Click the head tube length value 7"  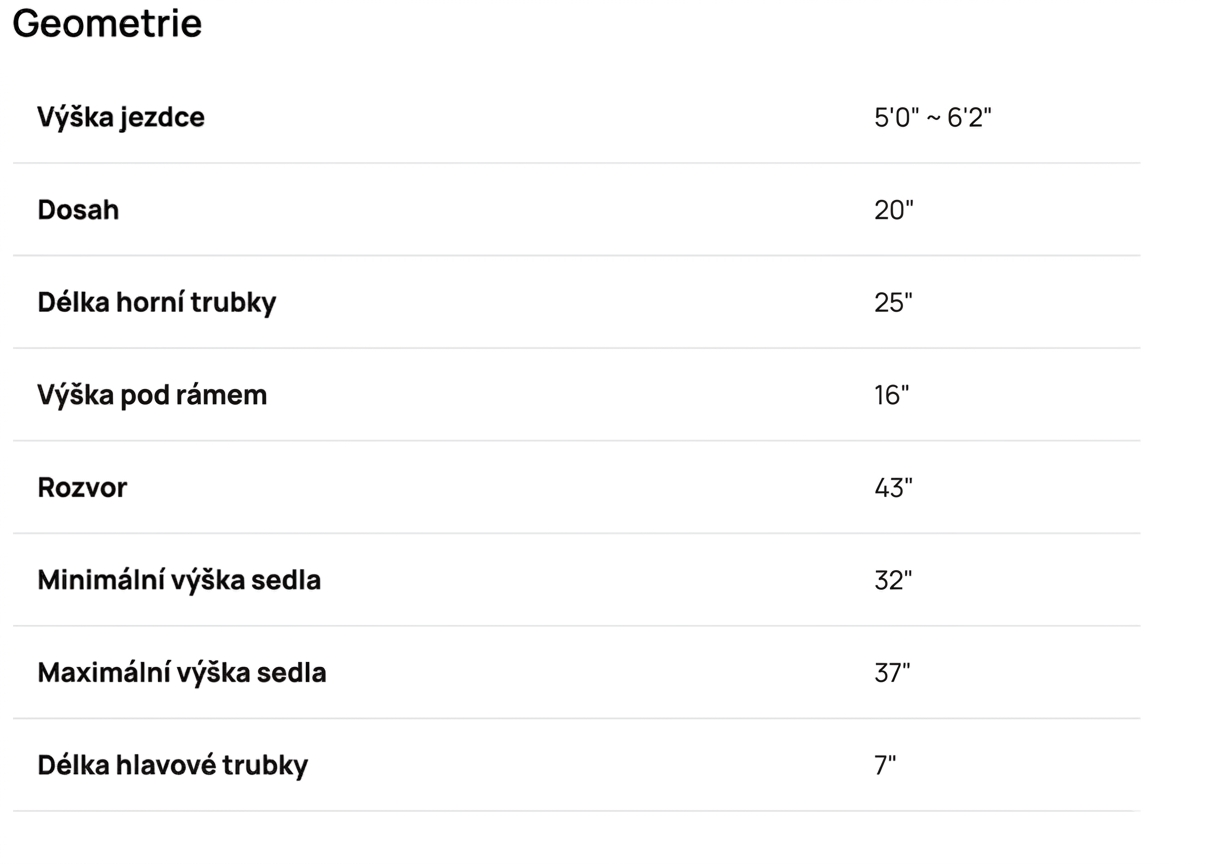[x=885, y=766]
